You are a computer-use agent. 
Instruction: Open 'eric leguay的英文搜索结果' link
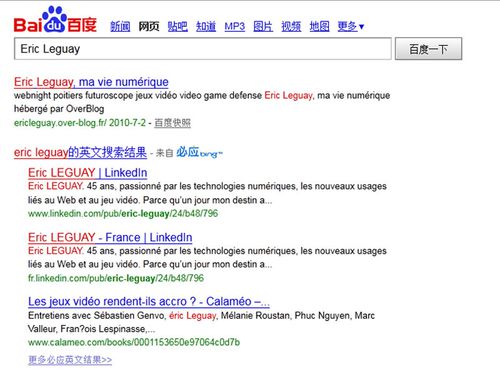80,153
